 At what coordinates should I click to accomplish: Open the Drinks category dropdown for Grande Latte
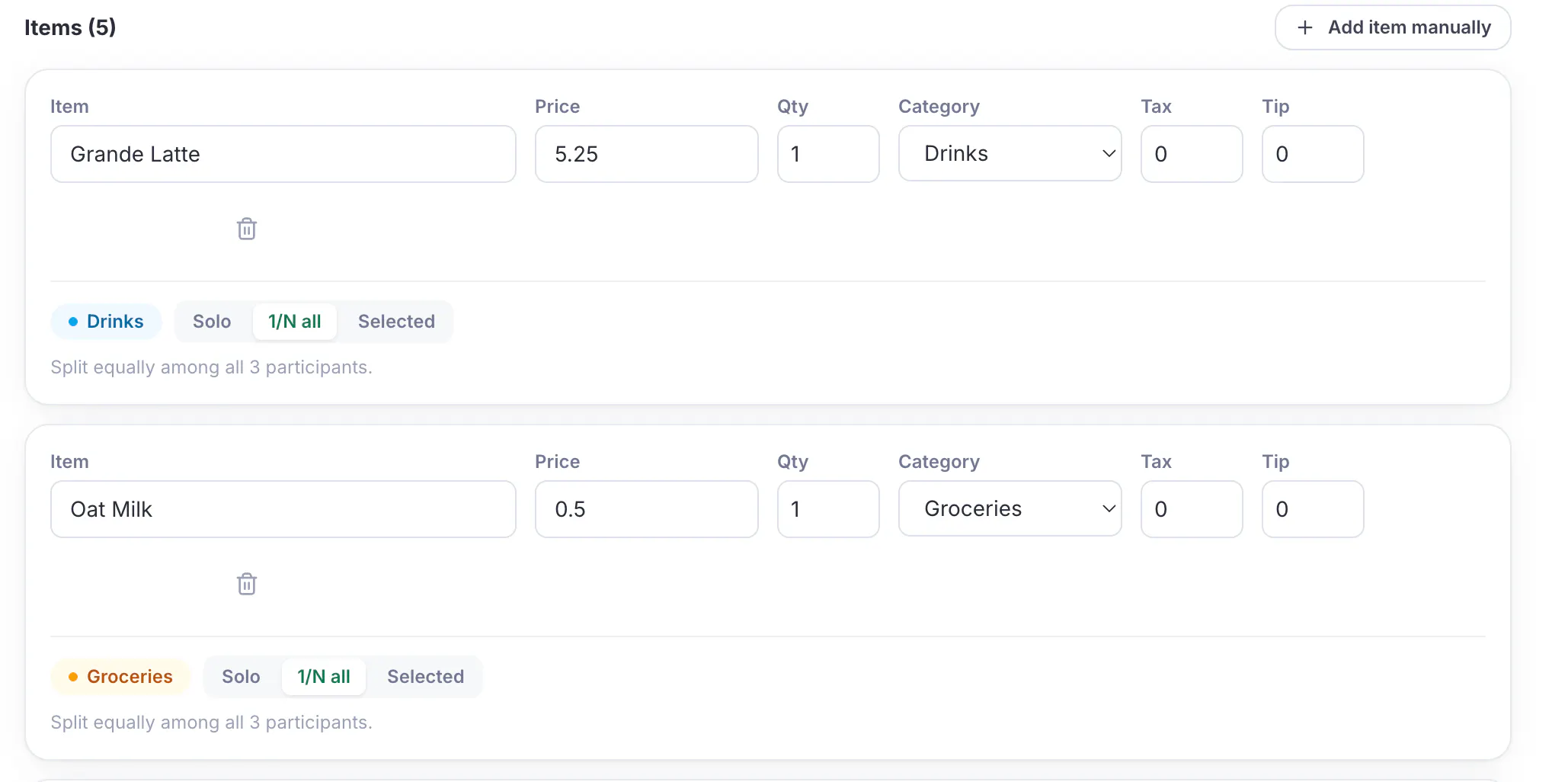click(1010, 154)
